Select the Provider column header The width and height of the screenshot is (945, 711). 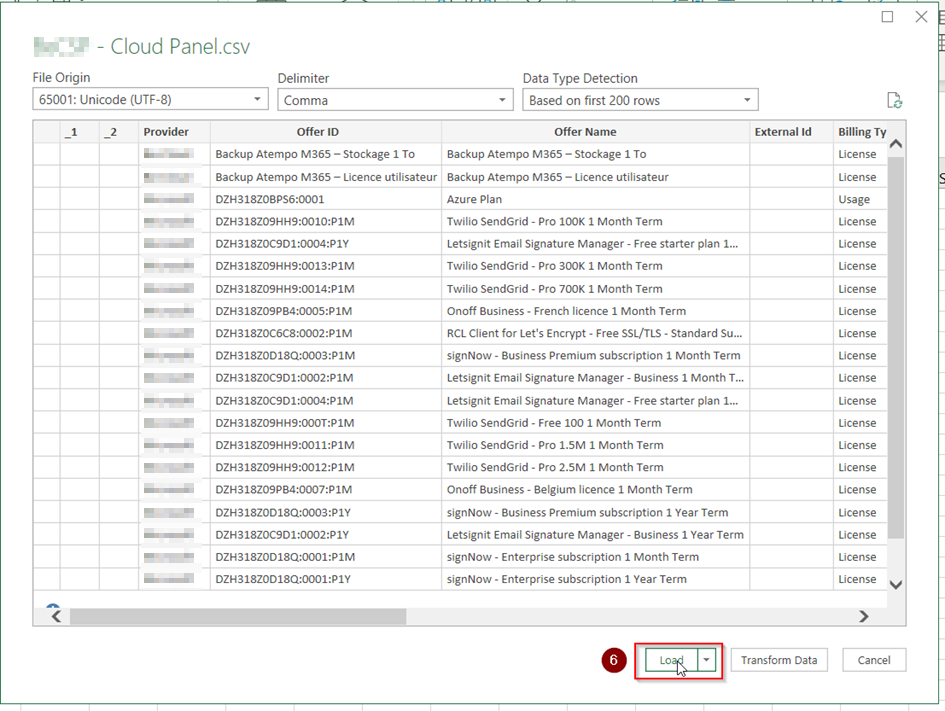(x=174, y=131)
